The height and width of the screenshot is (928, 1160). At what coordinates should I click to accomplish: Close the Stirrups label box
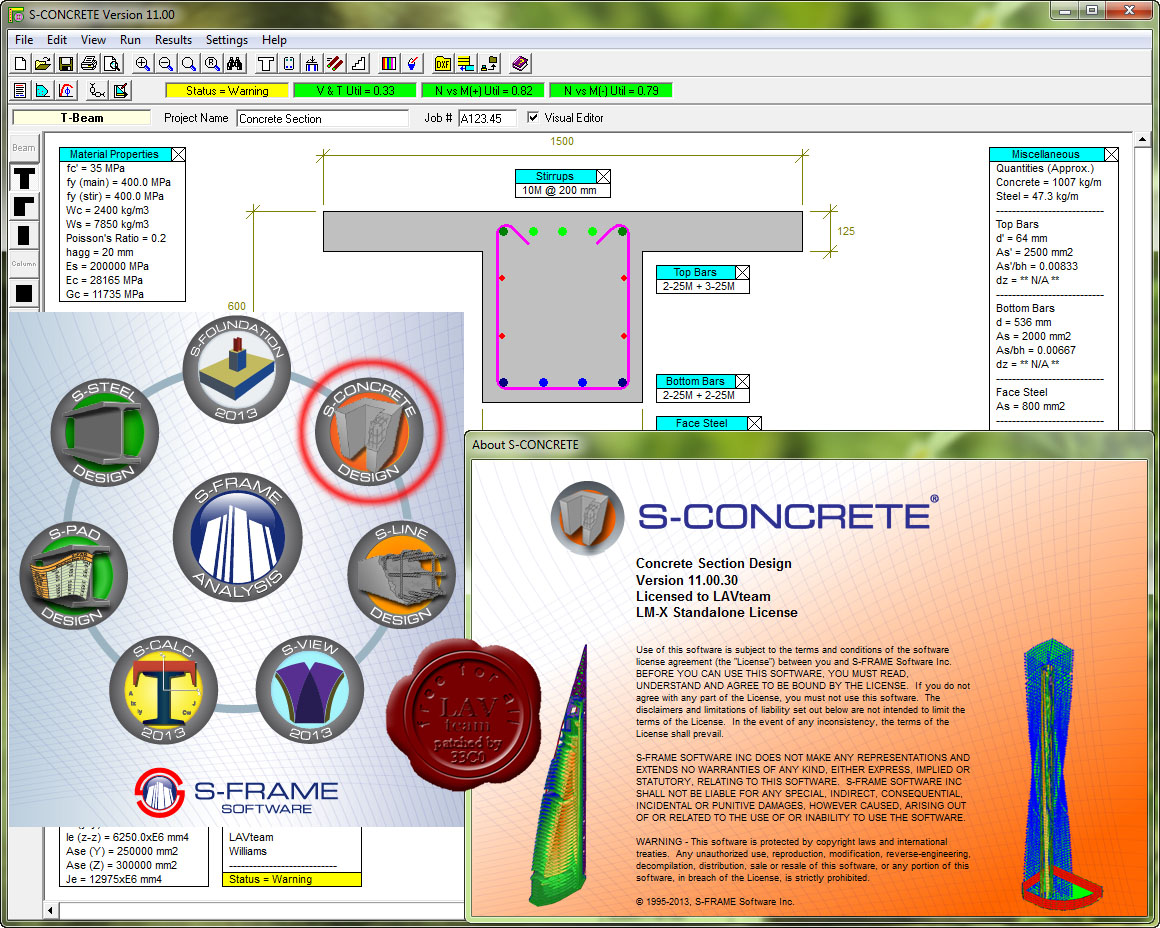pyautogui.click(x=604, y=176)
